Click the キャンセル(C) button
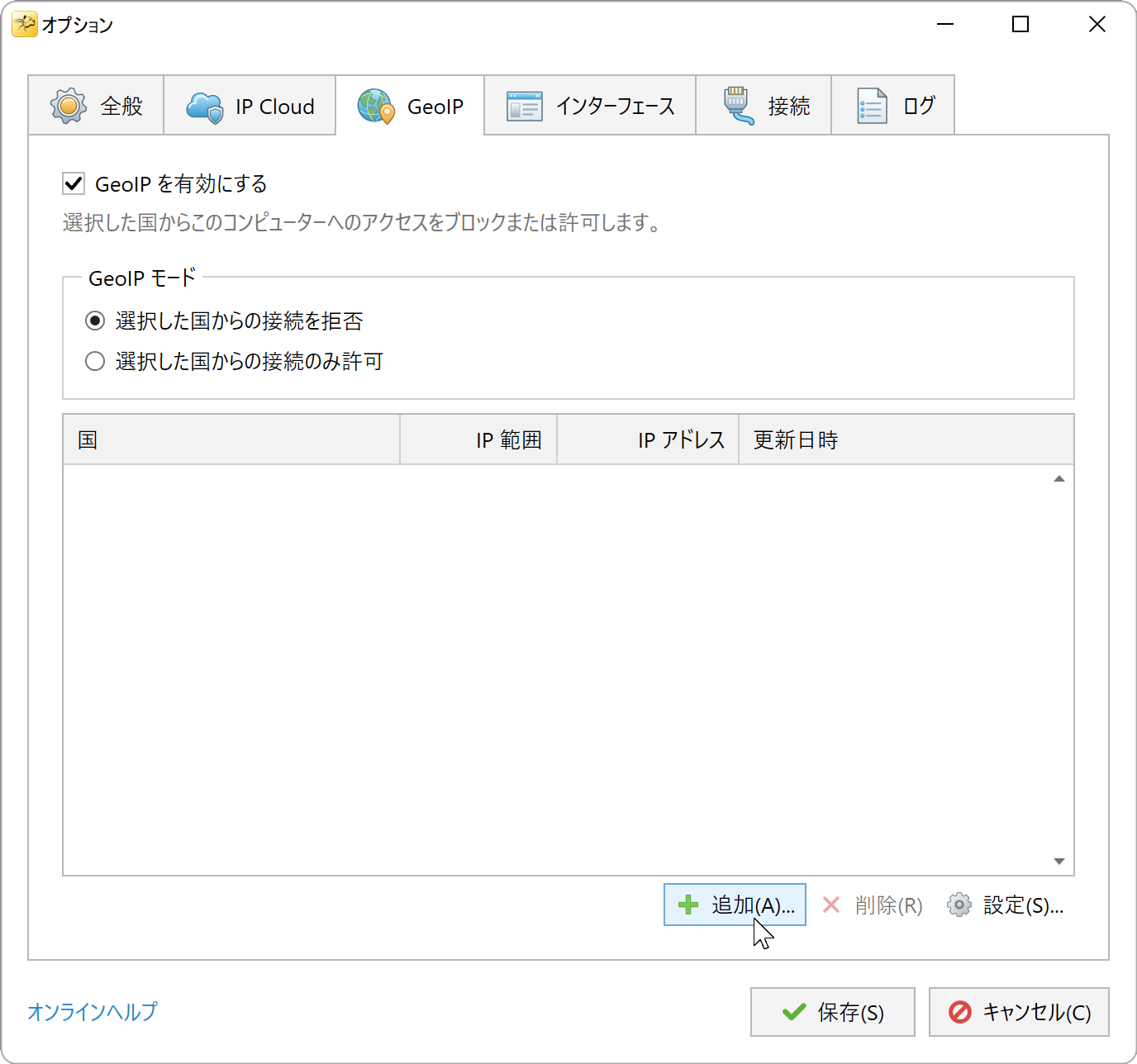1137x1064 pixels. point(1019,1012)
